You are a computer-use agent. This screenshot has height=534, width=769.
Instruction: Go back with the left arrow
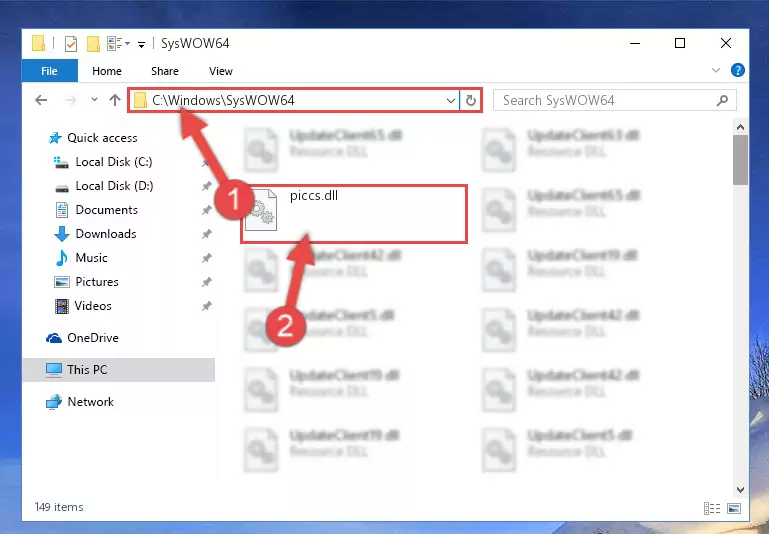41,100
